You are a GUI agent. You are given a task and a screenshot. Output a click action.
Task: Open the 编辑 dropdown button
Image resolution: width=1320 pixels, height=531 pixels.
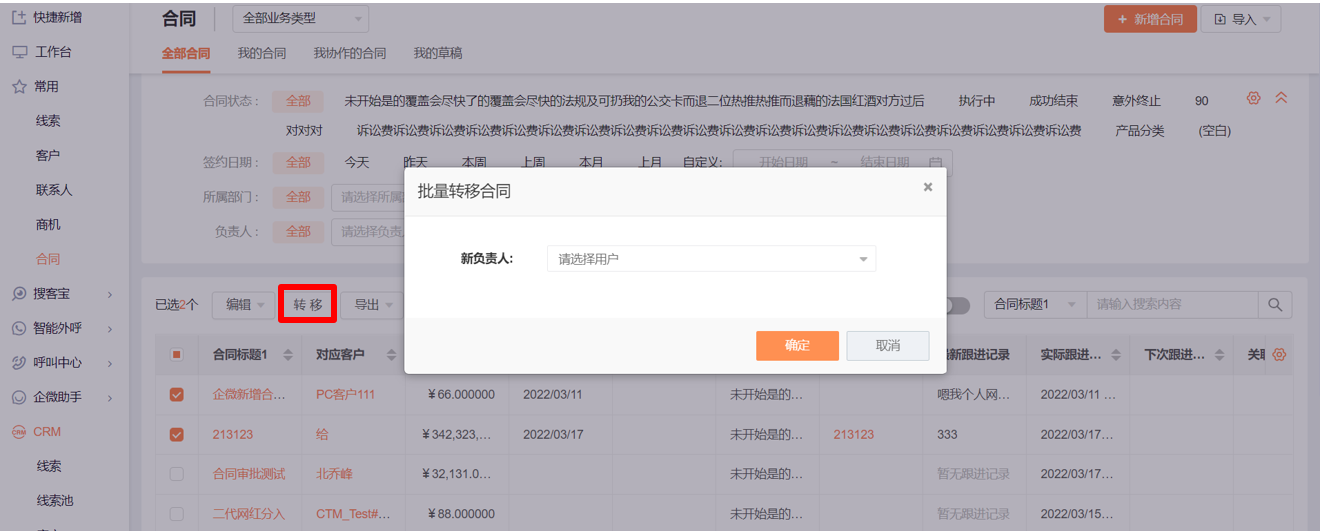[244, 305]
